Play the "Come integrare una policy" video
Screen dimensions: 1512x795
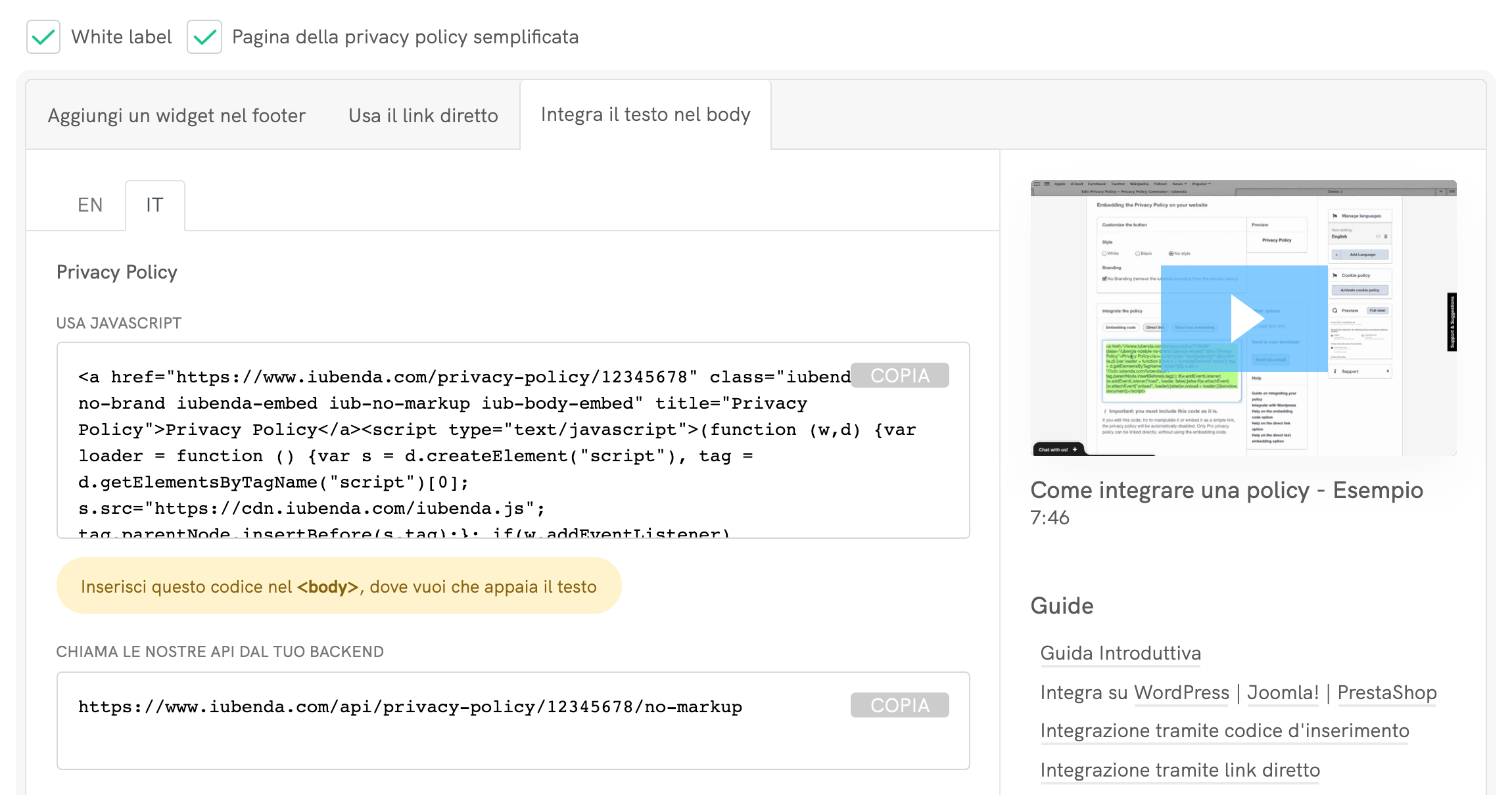[1244, 317]
